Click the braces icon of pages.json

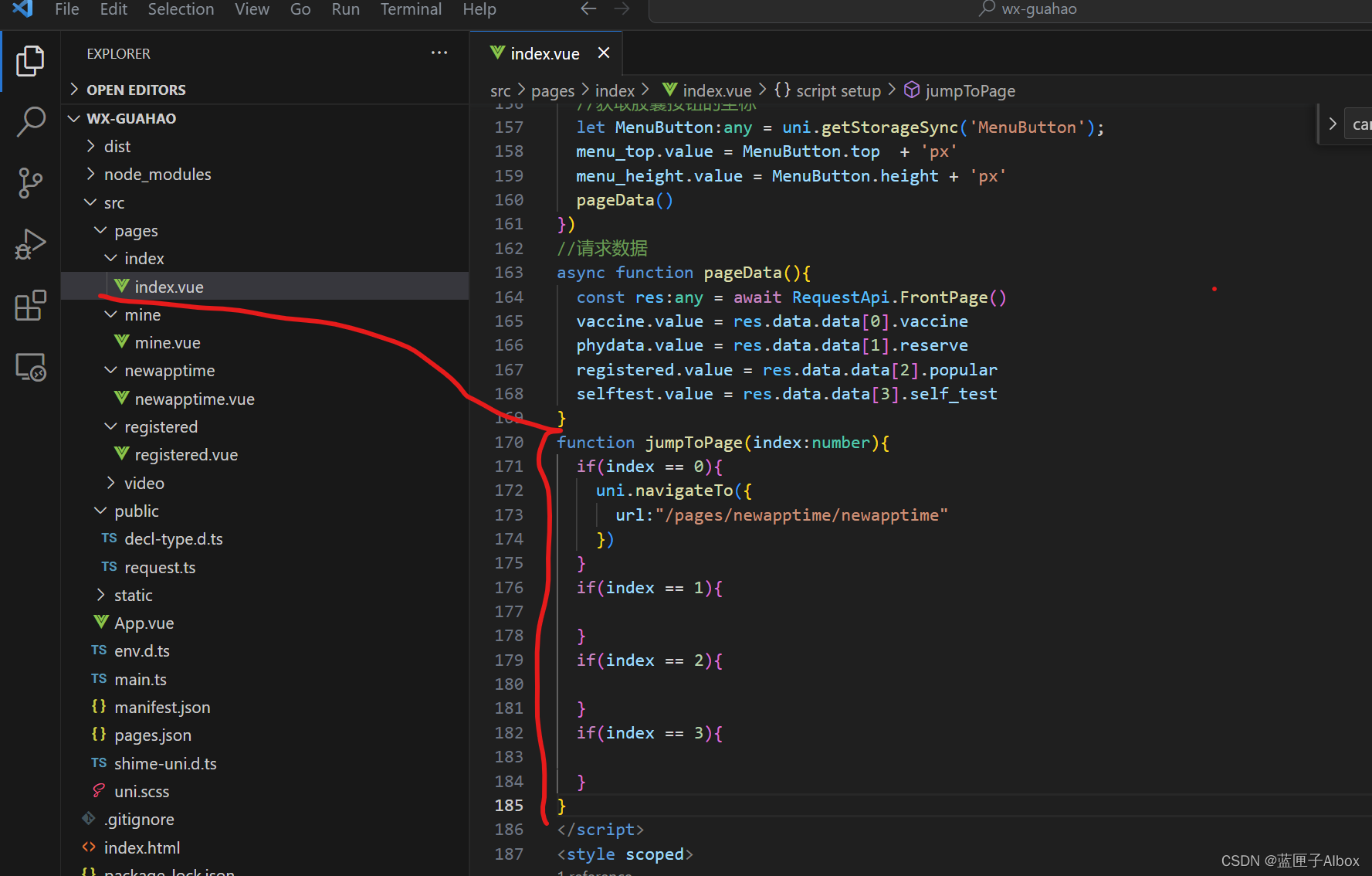(x=99, y=734)
